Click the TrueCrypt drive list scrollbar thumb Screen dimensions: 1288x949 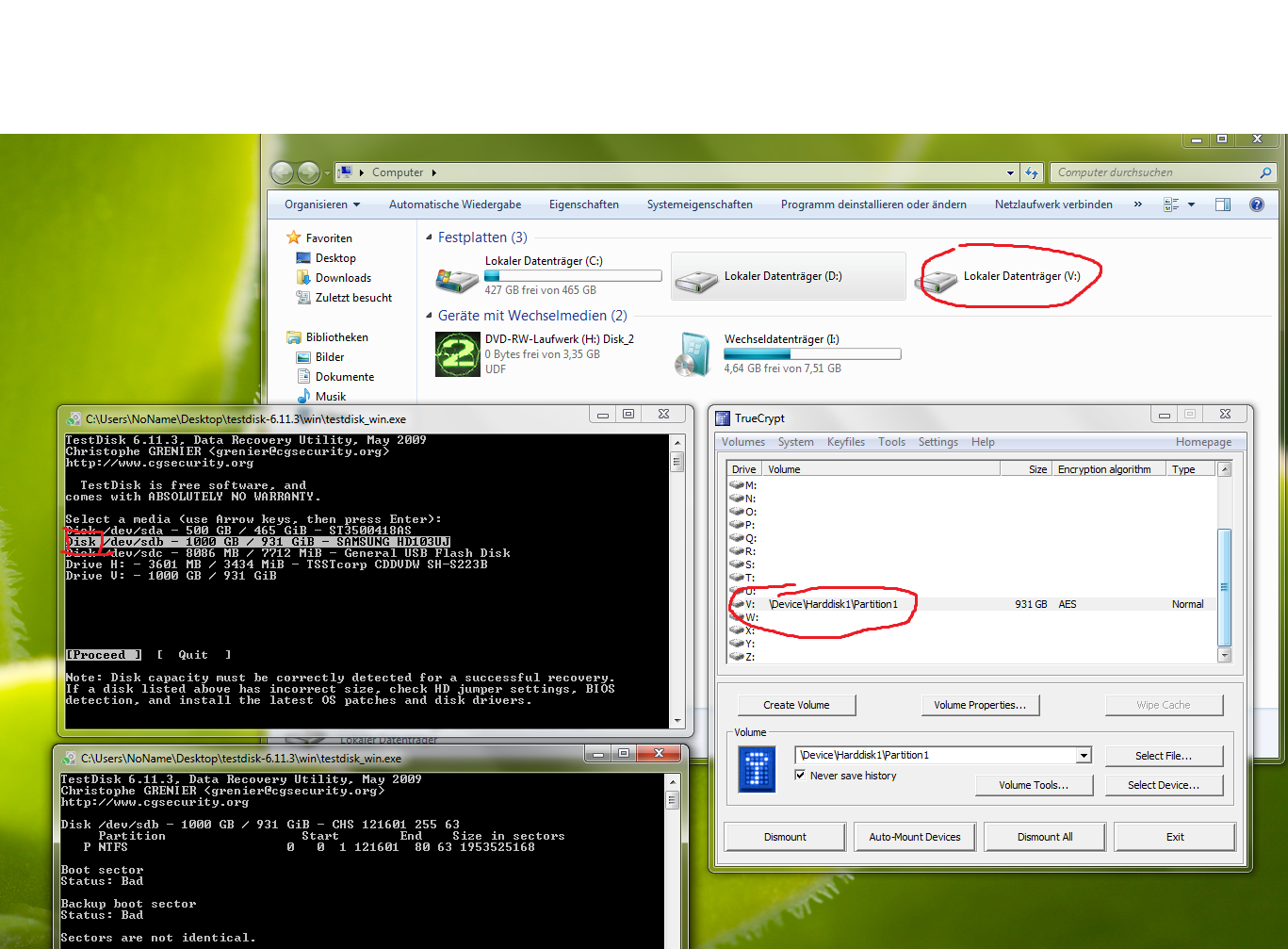[1225, 588]
